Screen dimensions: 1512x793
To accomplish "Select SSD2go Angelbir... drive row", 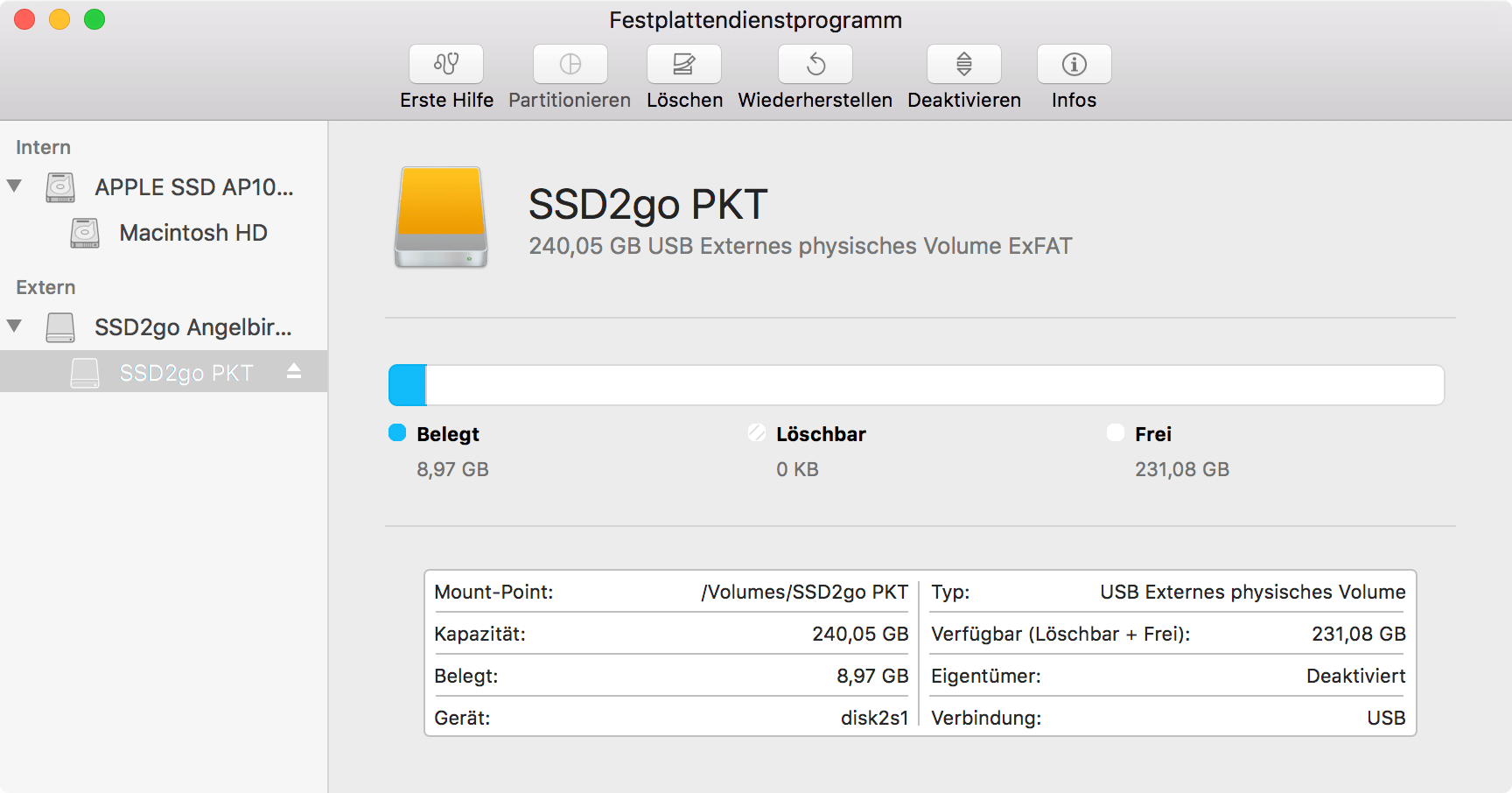I will (164, 327).
